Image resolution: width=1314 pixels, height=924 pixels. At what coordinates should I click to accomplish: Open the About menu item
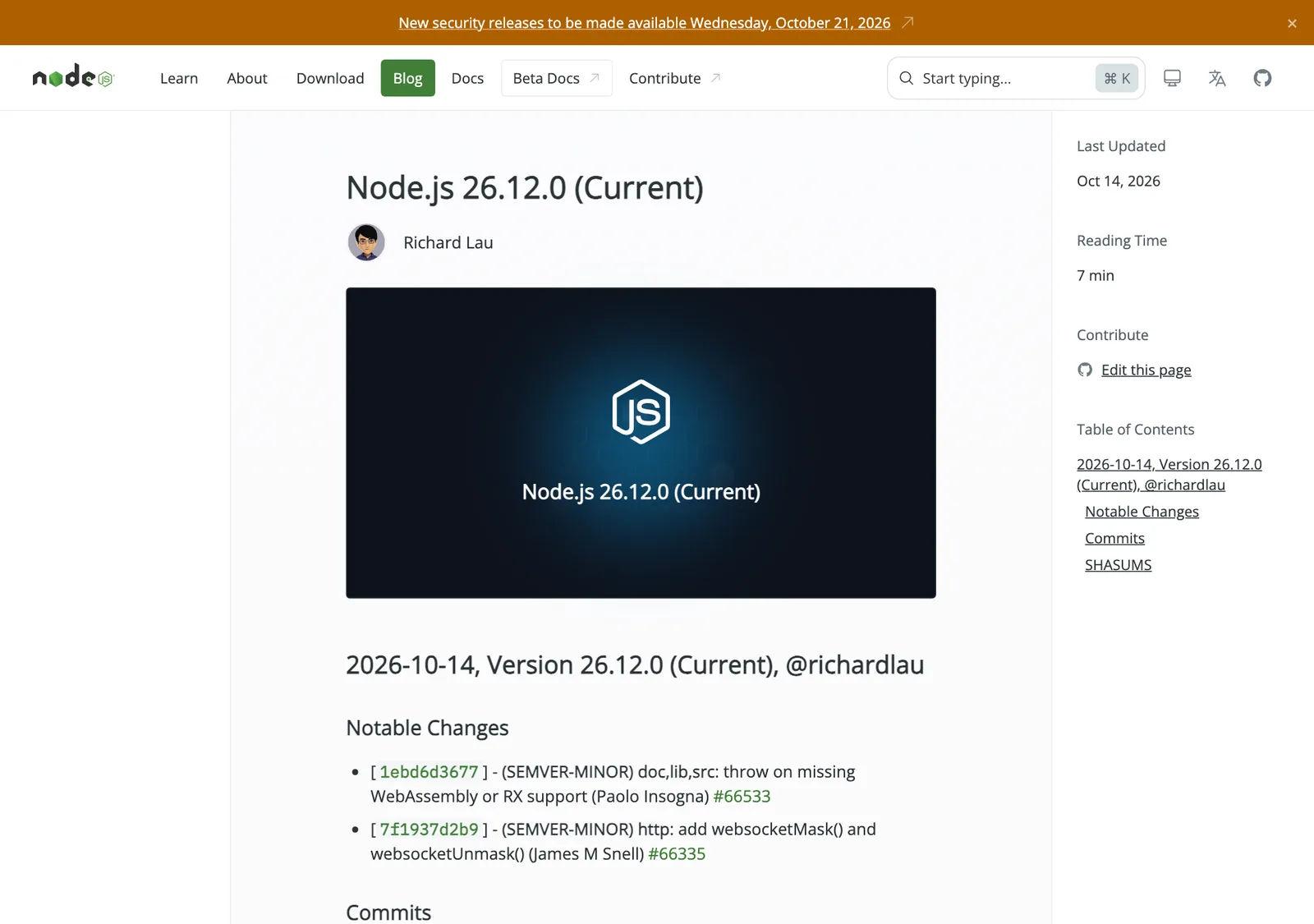247,78
